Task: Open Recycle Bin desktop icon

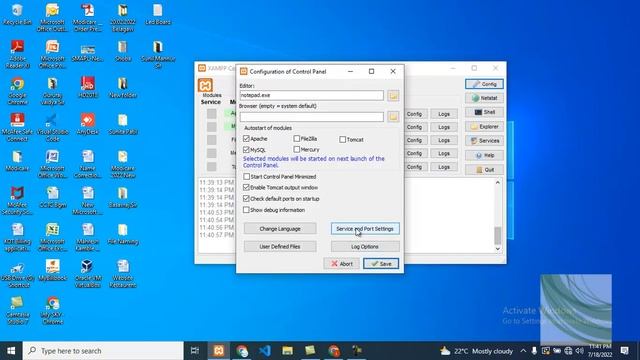Action: pos(17,14)
